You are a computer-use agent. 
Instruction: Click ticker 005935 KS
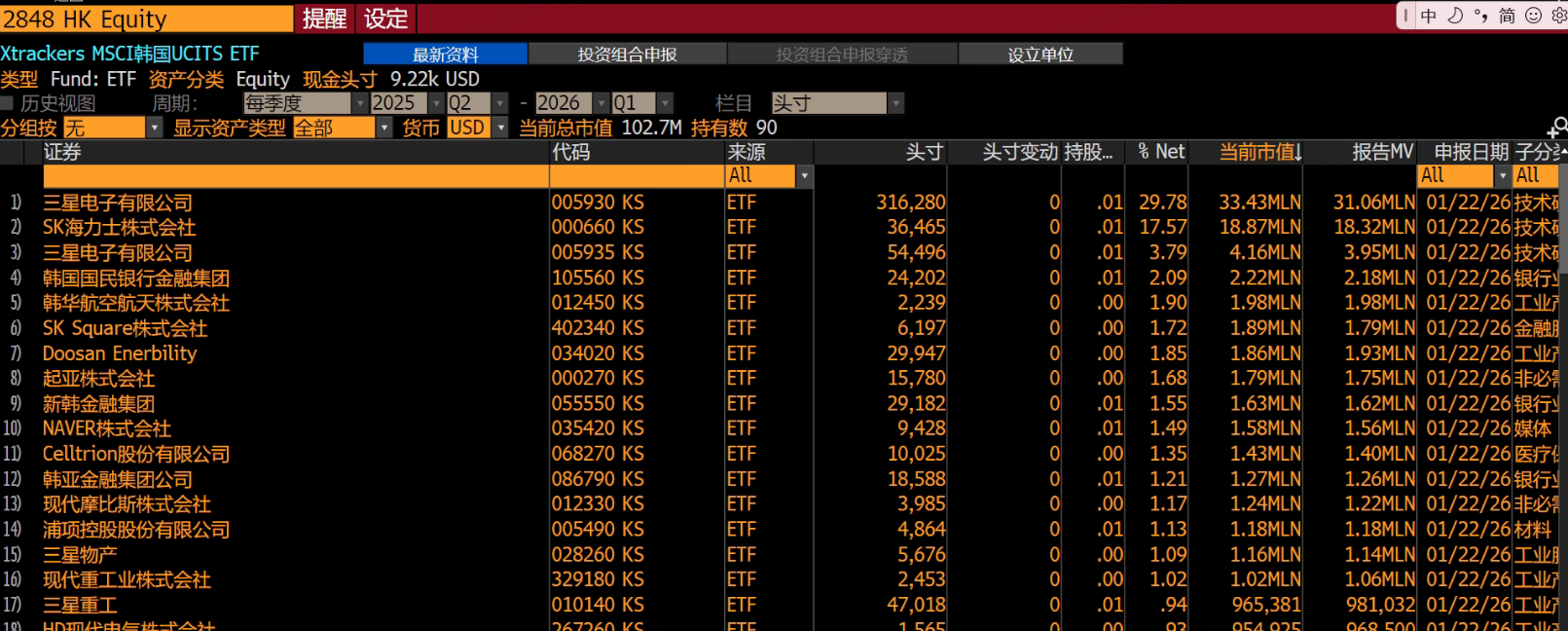598,252
